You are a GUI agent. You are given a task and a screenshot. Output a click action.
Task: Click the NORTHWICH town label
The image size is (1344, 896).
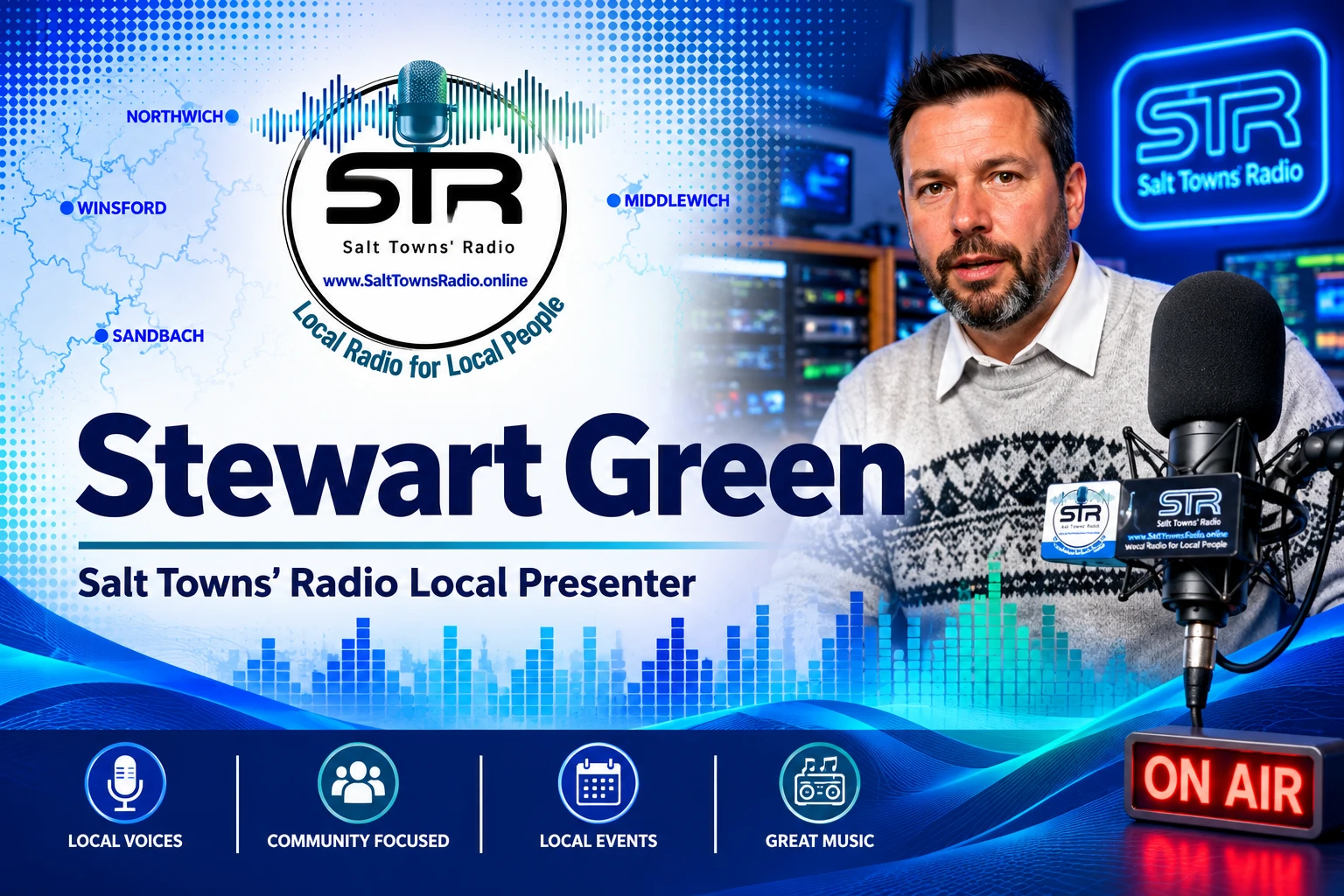tap(175, 116)
